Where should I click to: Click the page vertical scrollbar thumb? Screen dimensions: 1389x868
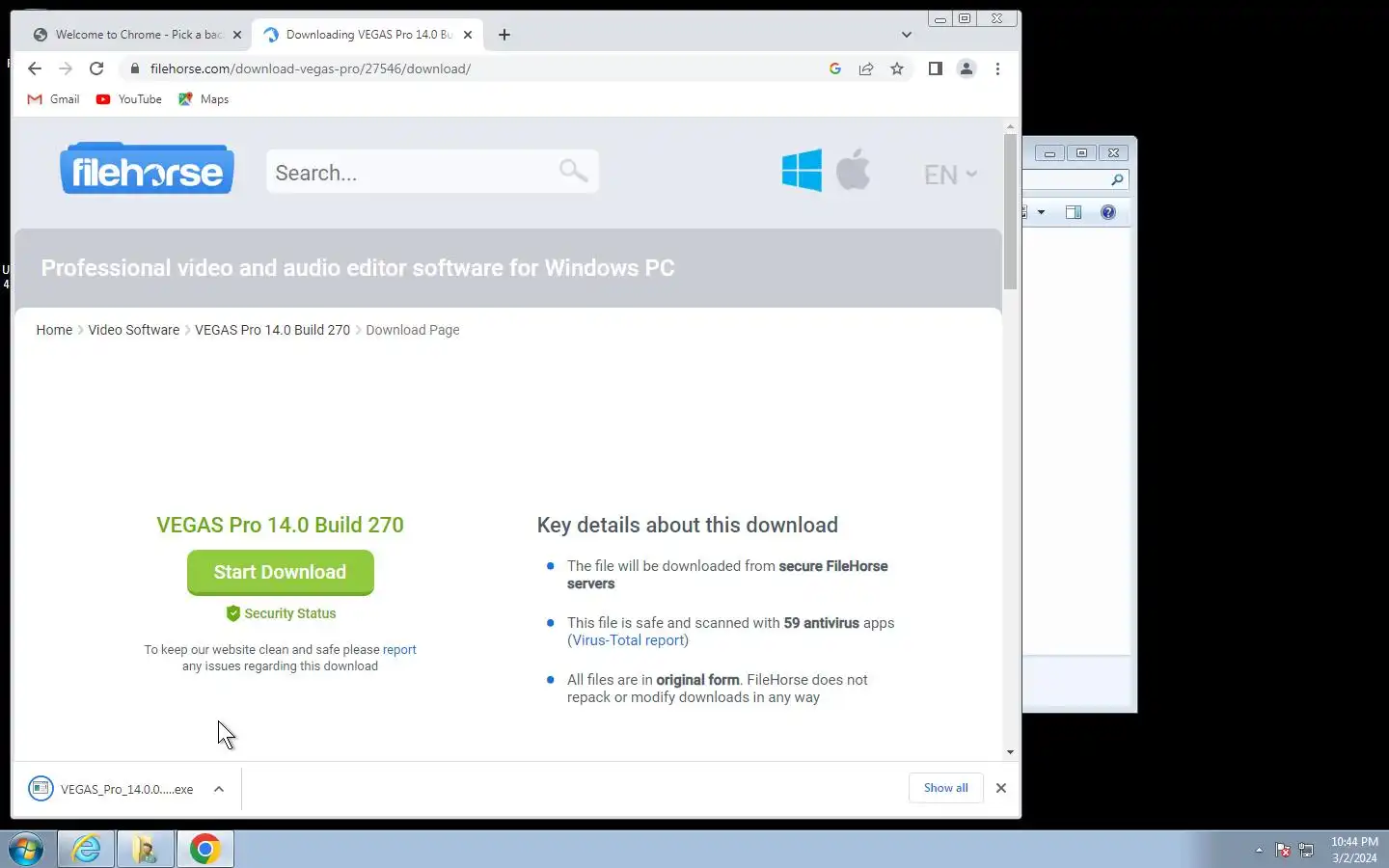1010,212
